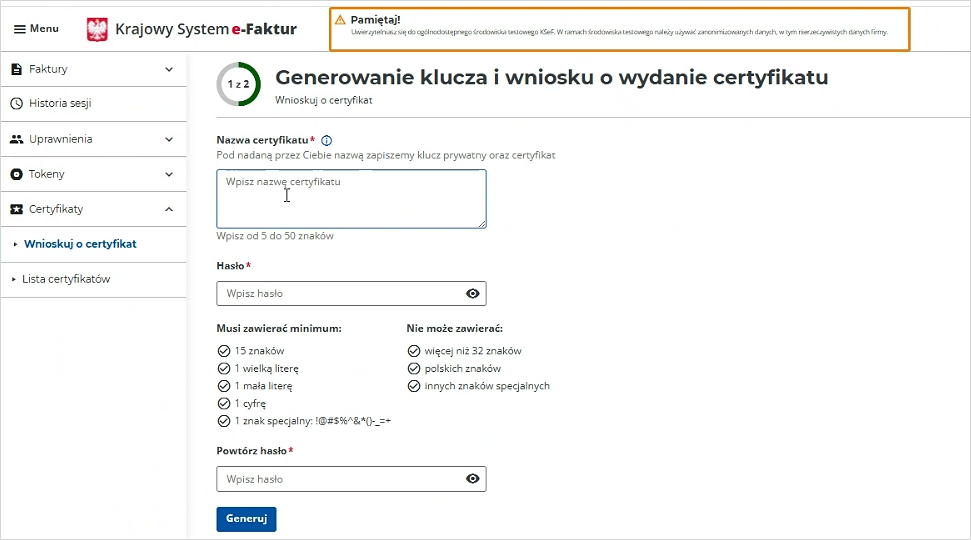Open Lista certyfikatów menu item
This screenshot has height=540, width=971.
click(66, 279)
